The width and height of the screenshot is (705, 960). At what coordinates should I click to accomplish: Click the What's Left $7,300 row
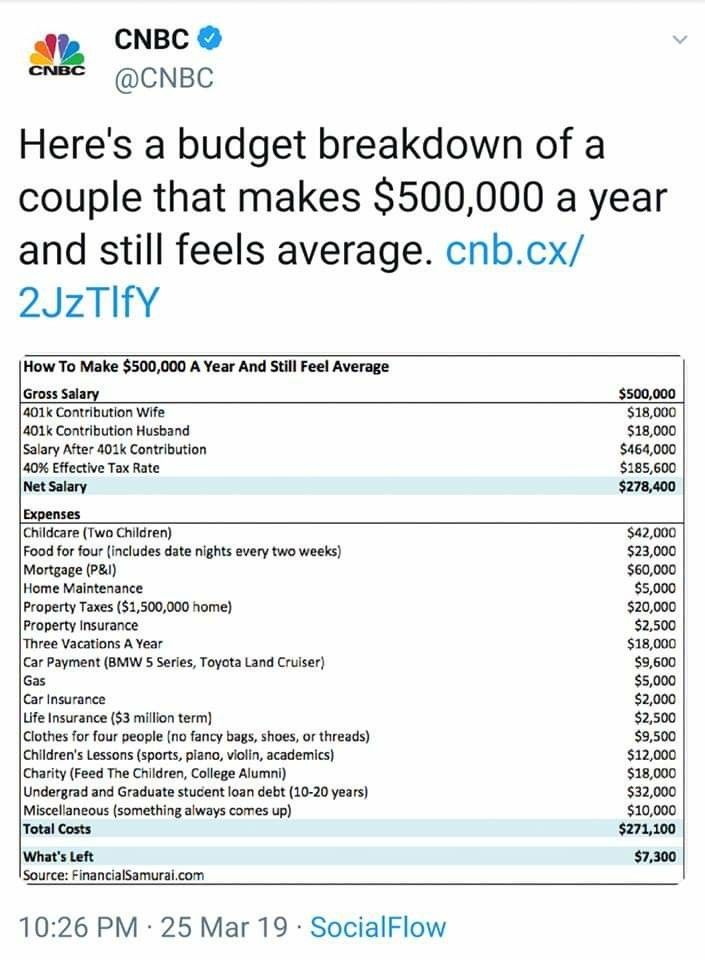click(351, 857)
